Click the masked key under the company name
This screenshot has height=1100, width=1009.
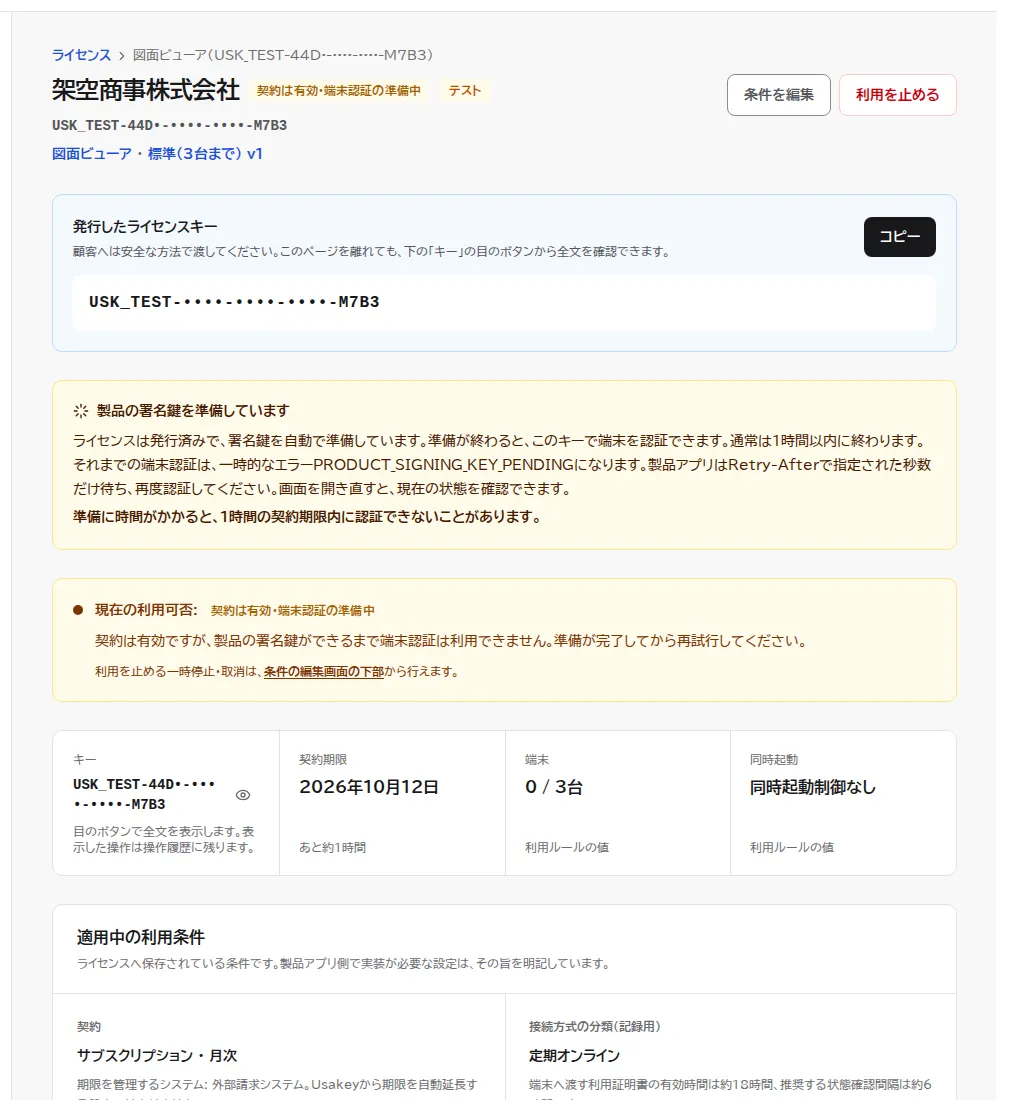click(169, 125)
